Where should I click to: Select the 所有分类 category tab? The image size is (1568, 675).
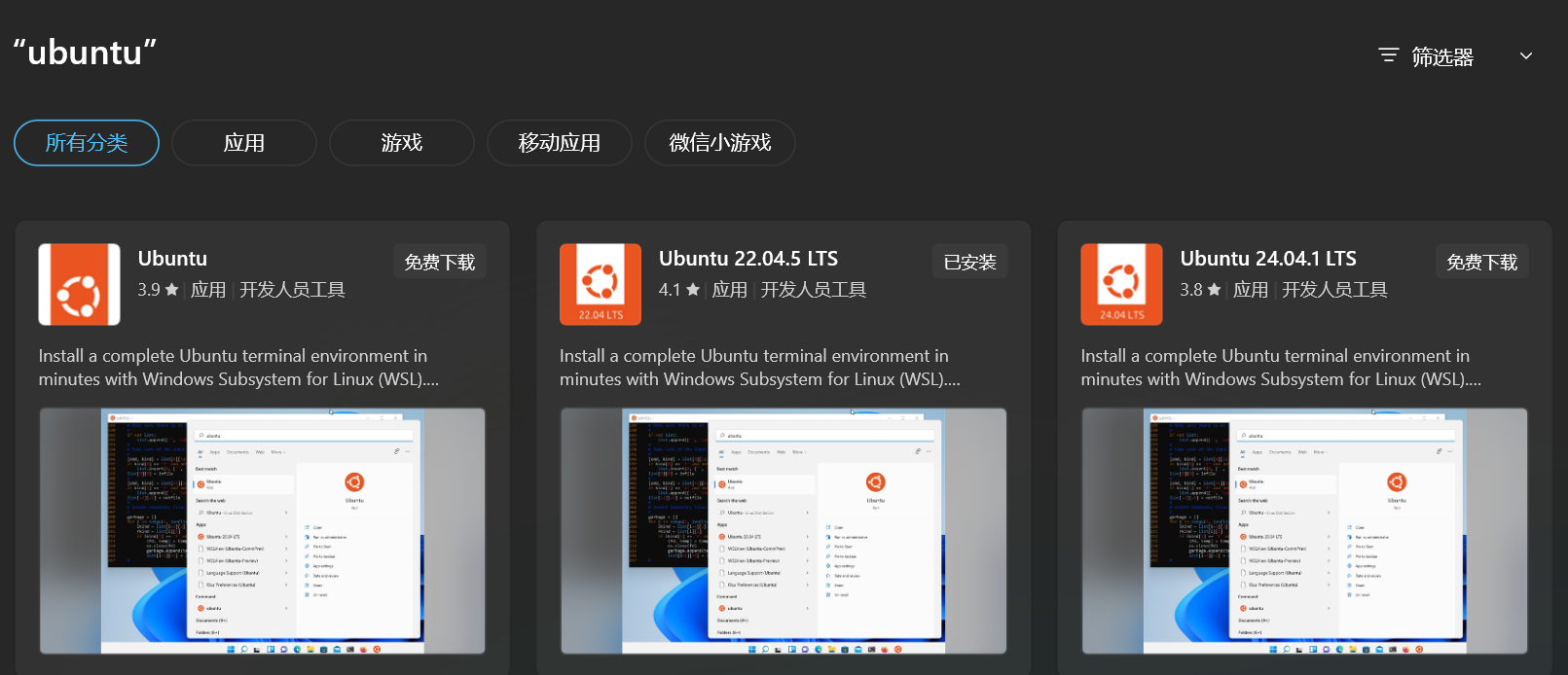87,143
